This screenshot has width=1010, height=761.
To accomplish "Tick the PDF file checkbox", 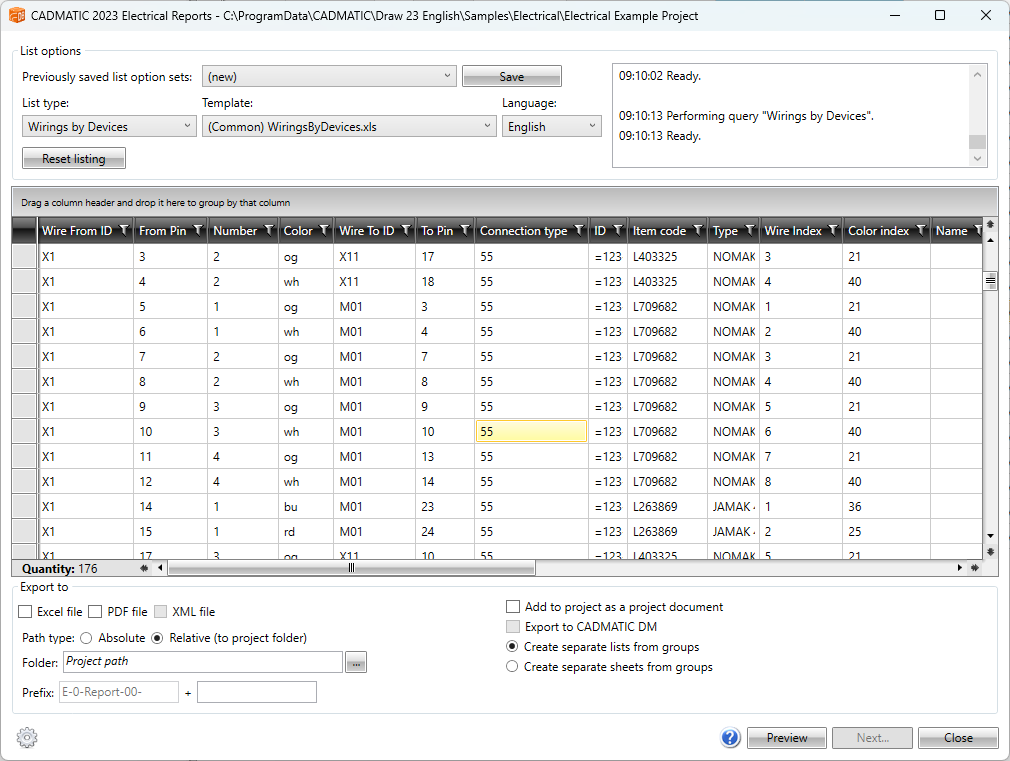I will click(x=96, y=612).
